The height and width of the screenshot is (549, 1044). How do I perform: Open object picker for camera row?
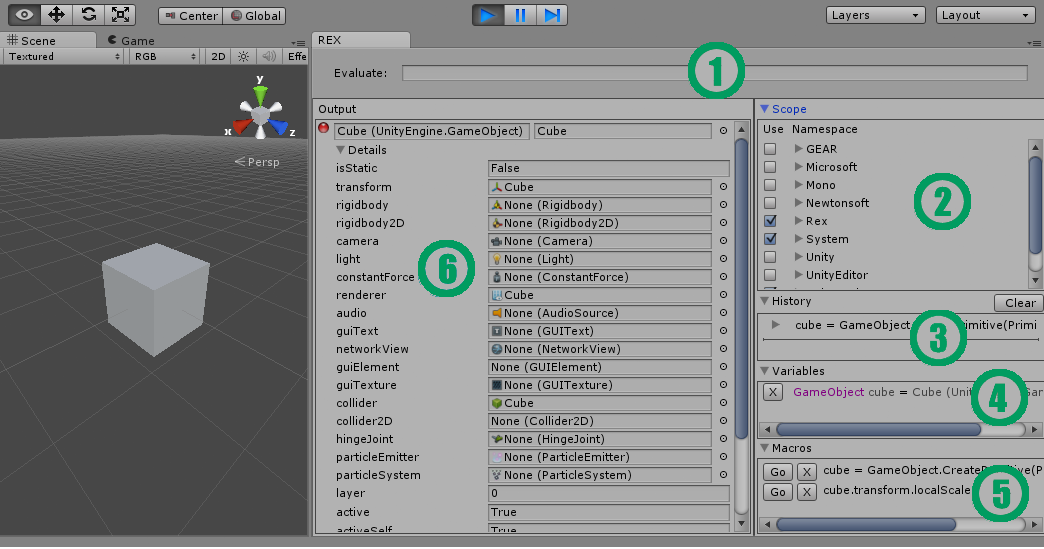(723, 241)
